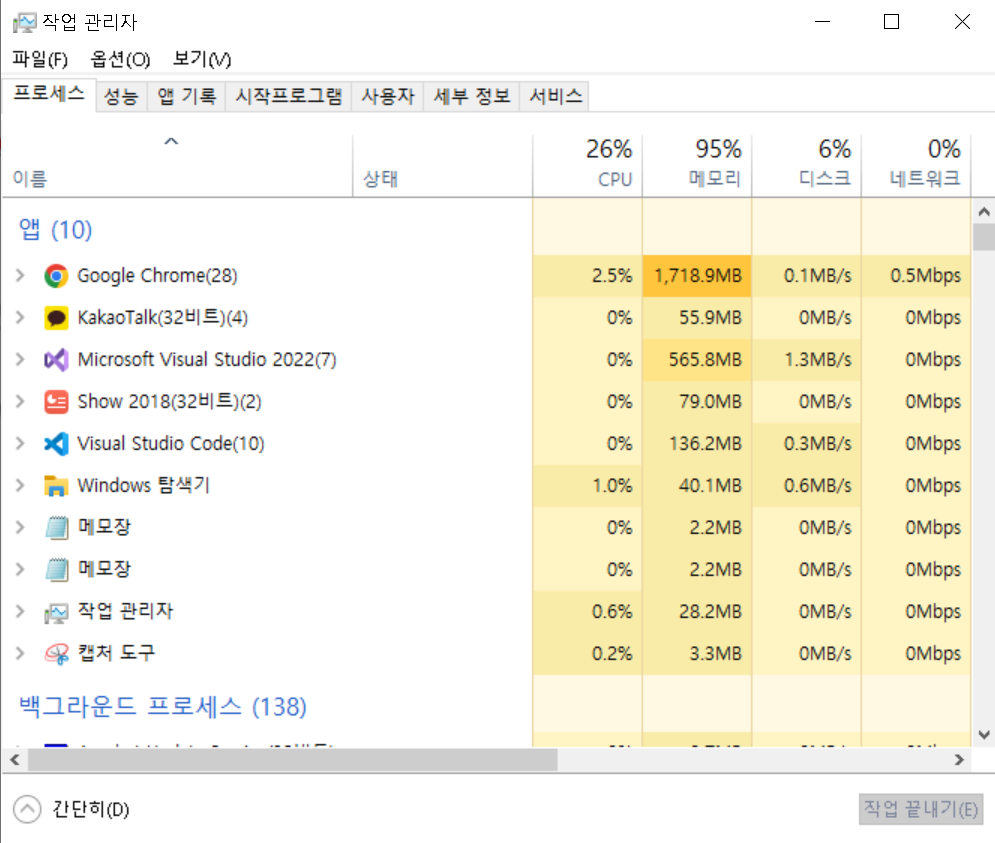Sort by the 이름 column header
Viewport: 995px width, 843px height.
[177, 165]
